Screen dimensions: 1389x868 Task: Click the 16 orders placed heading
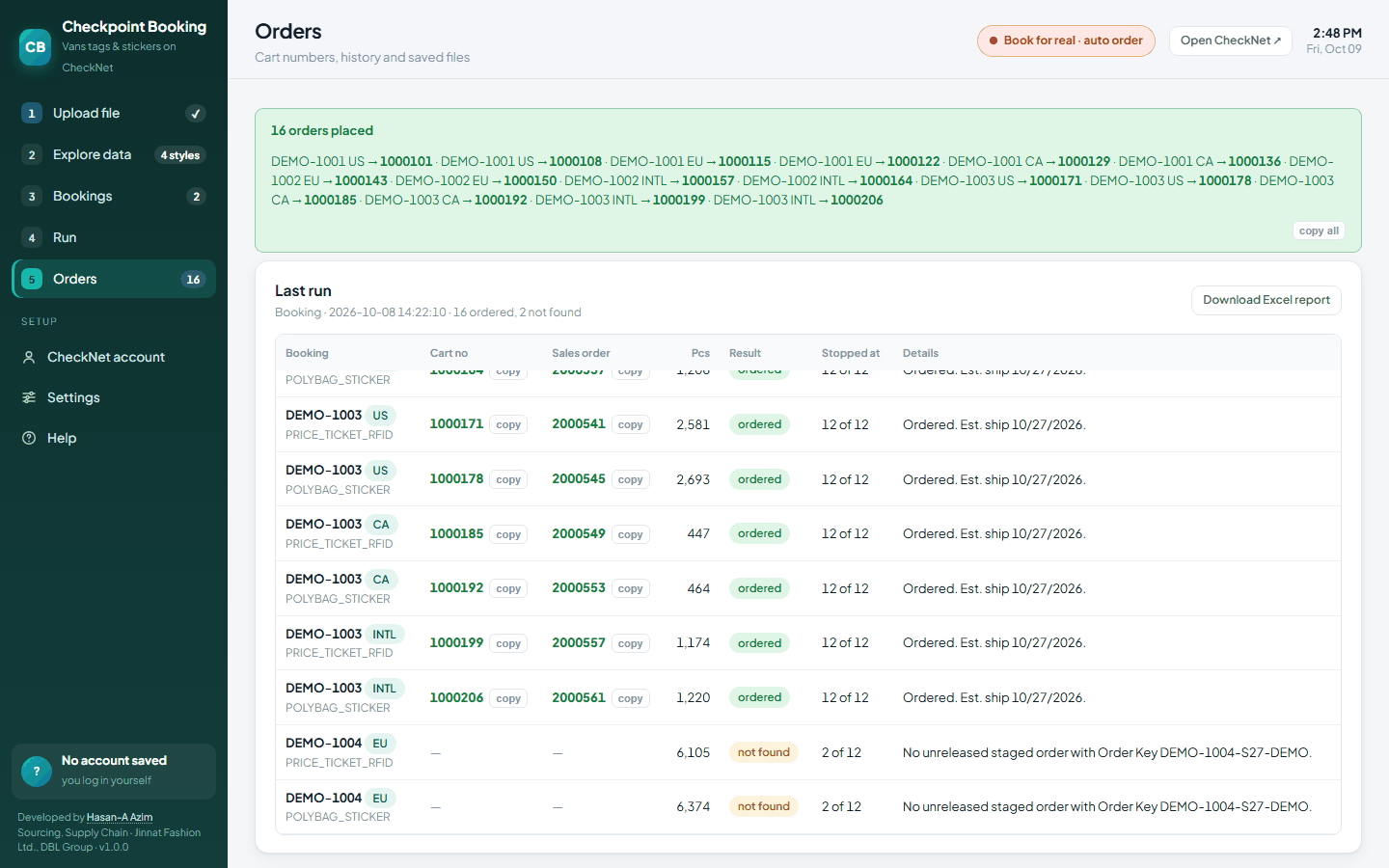(322, 130)
